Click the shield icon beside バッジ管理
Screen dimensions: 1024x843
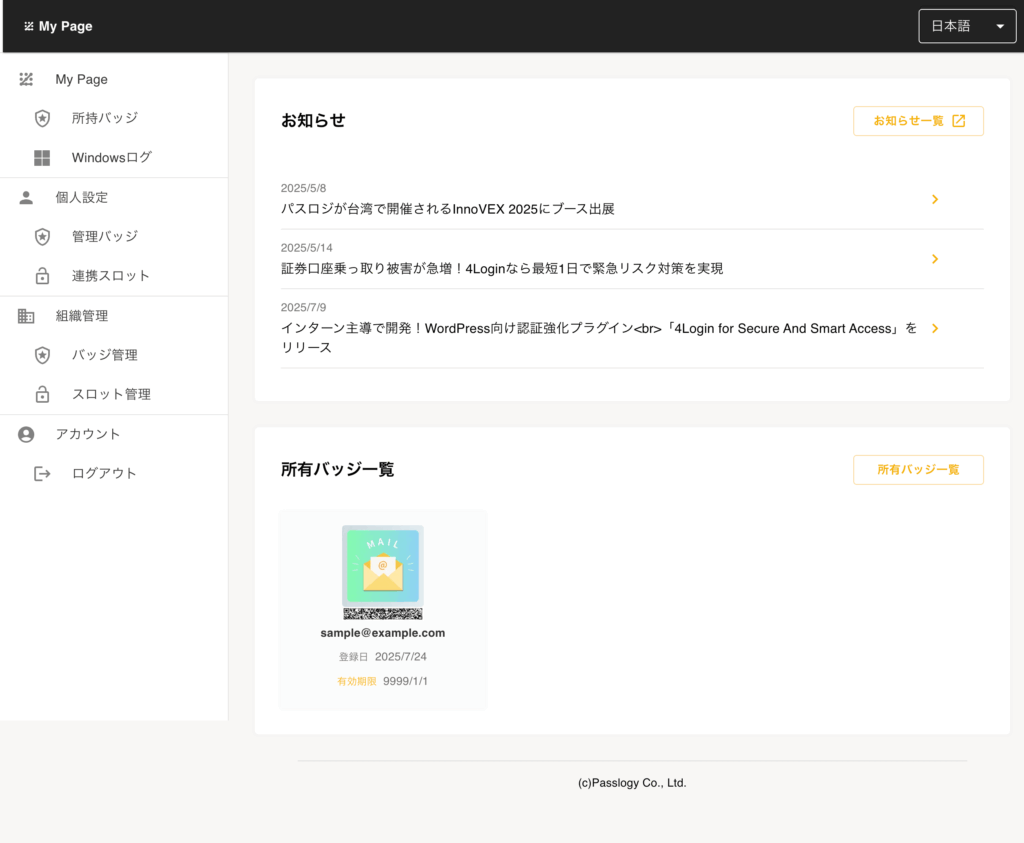42,355
